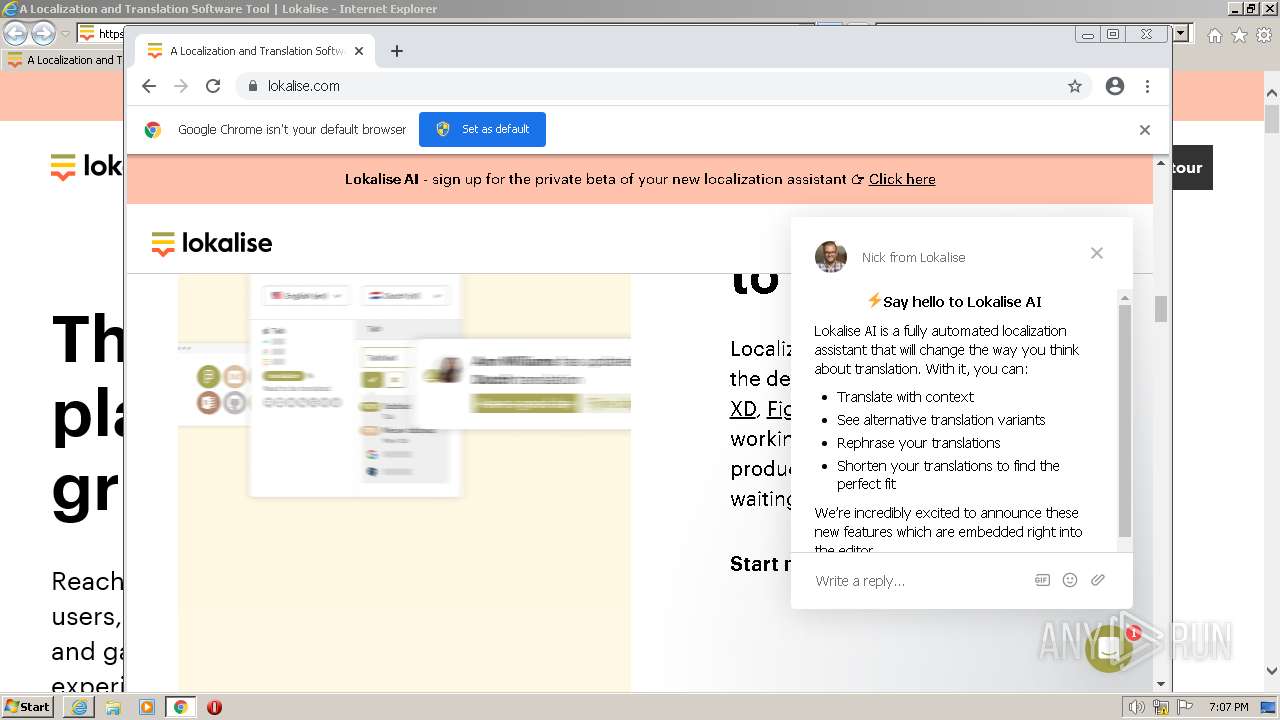This screenshot has height=720, width=1280.
Task: Click the lokalise logo in the Chrome page header
Action: (212, 243)
